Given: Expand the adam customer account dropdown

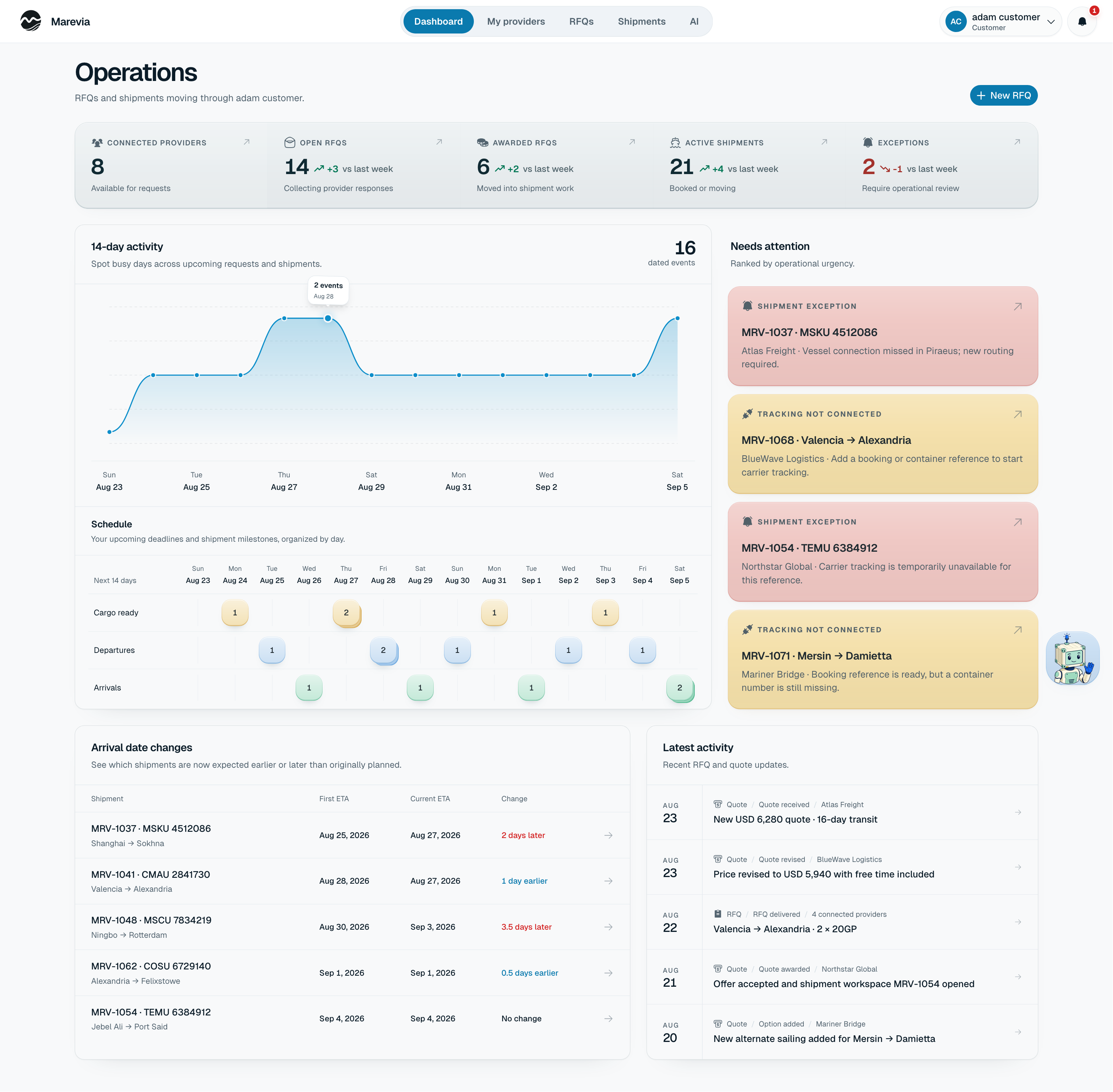Looking at the screenshot, I should 1001,22.
